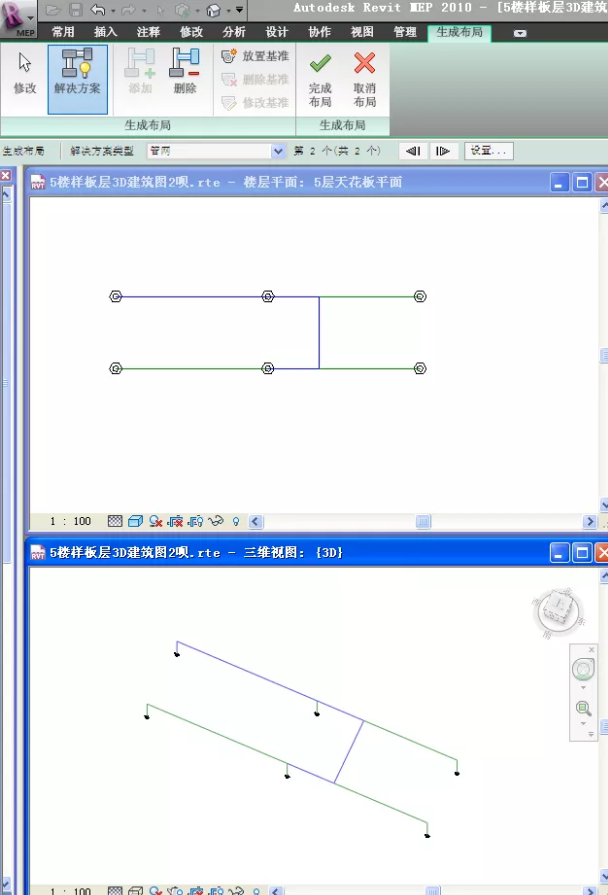The image size is (608, 895).
Task: Select the bottom-right sprinkler in plan view
Action: [420, 368]
